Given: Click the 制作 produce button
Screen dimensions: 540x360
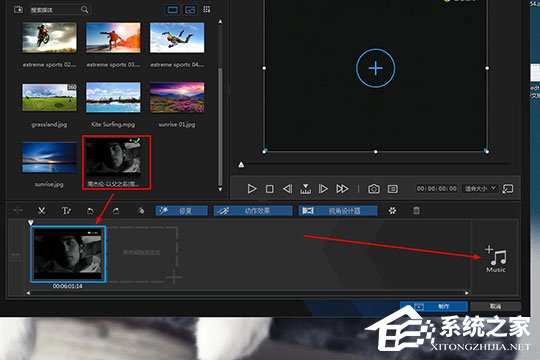Looking at the screenshot, I should 434,306.
